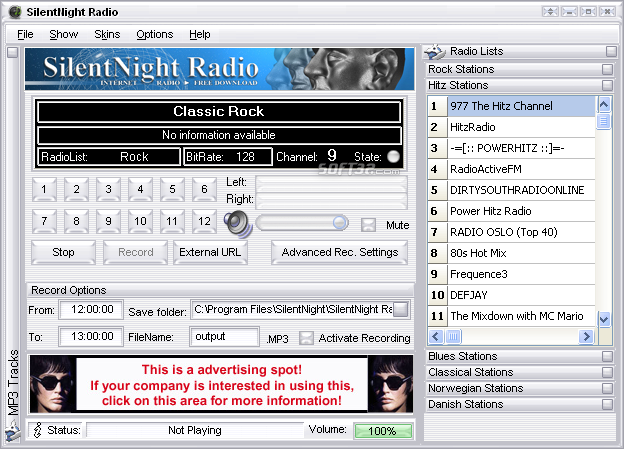
Task: Click the browse button for Save folder
Action: tap(400, 310)
